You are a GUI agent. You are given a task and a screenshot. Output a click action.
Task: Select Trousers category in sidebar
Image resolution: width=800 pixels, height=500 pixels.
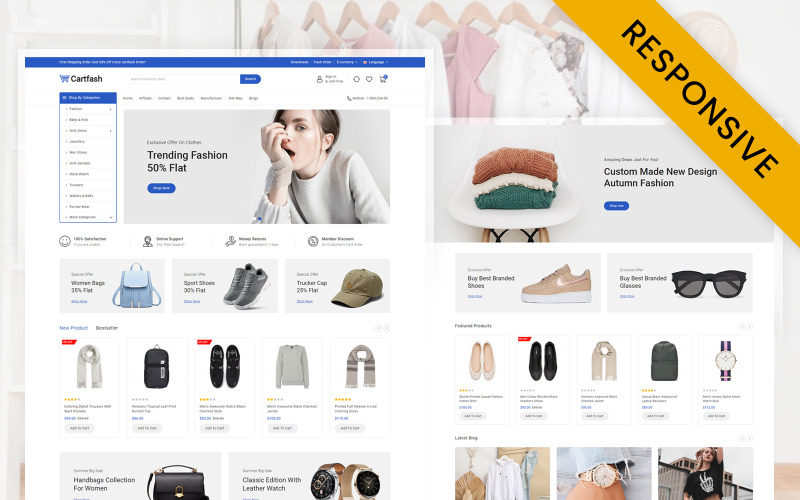76,185
